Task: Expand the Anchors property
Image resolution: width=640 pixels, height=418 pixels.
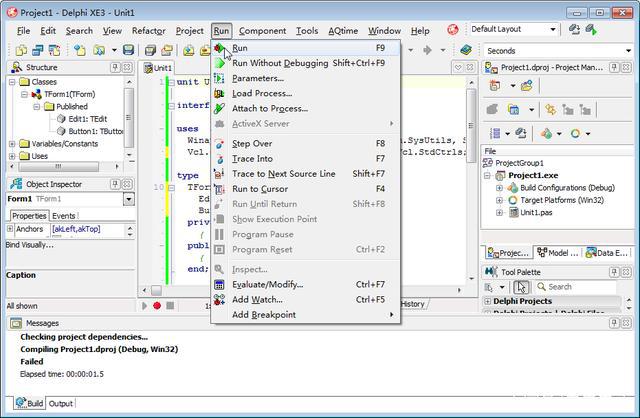Action: coord(10,229)
